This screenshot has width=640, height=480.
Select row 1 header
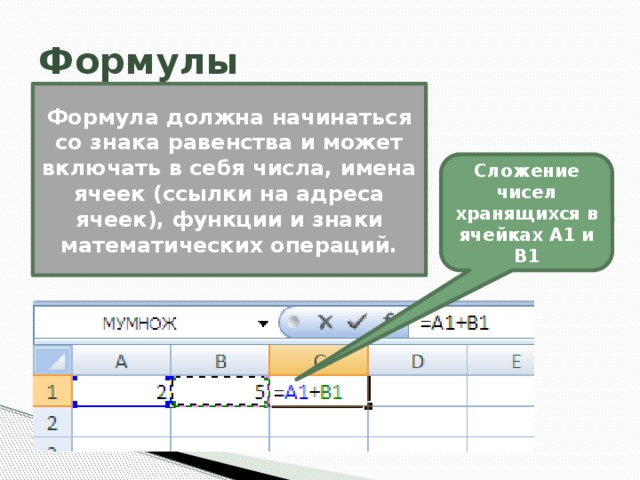coord(53,391)
